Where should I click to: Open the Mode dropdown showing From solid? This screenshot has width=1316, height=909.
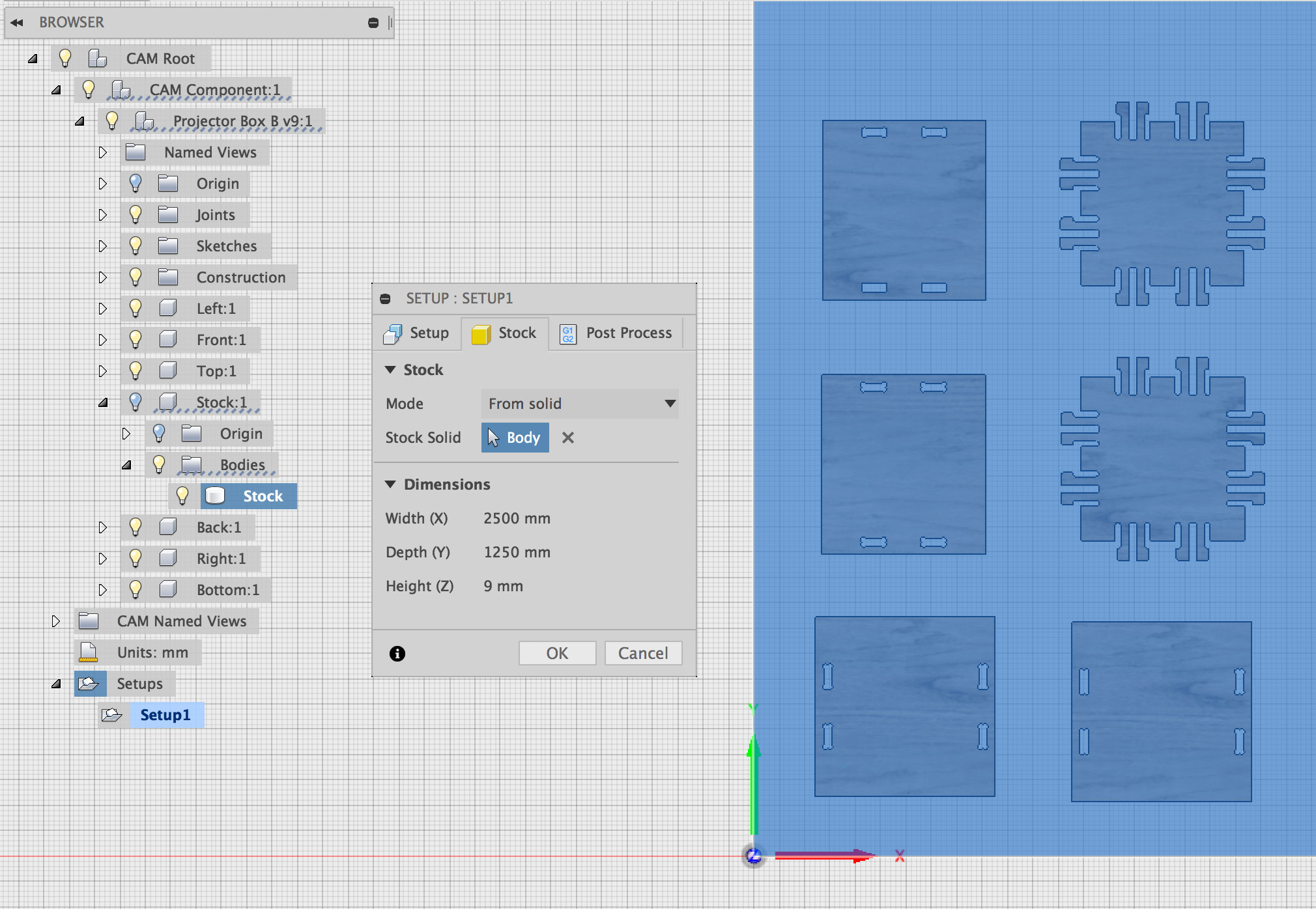(x=579, y=404)
